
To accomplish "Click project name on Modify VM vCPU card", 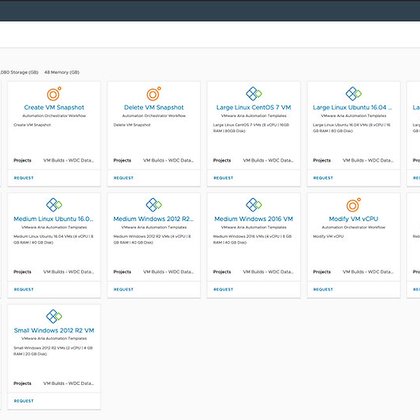I will [x=368, y=272].
